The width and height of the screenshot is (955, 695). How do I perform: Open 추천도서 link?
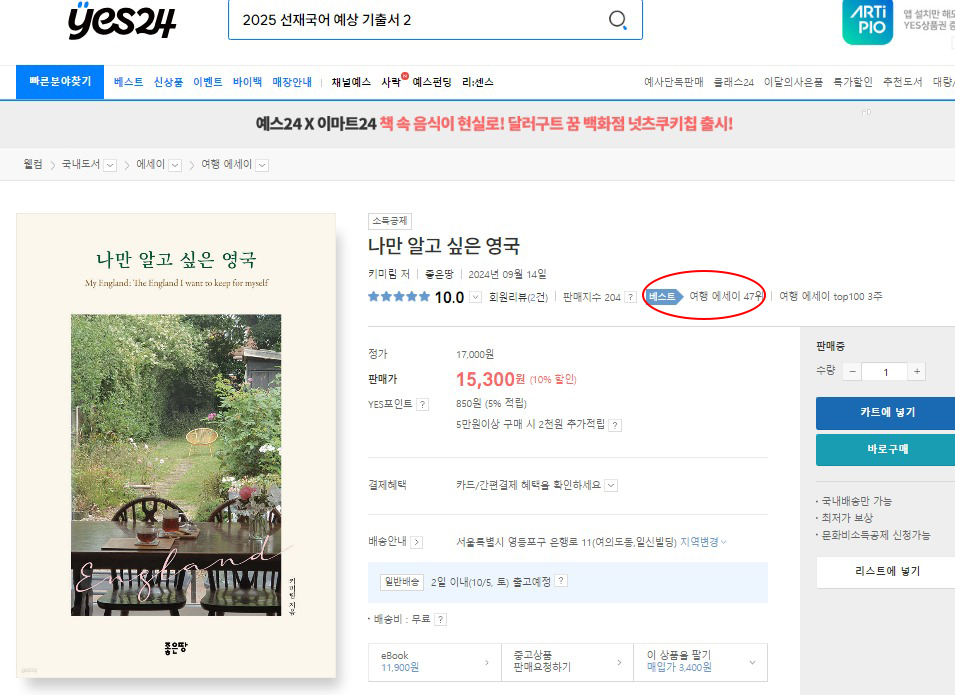[903, 82]
